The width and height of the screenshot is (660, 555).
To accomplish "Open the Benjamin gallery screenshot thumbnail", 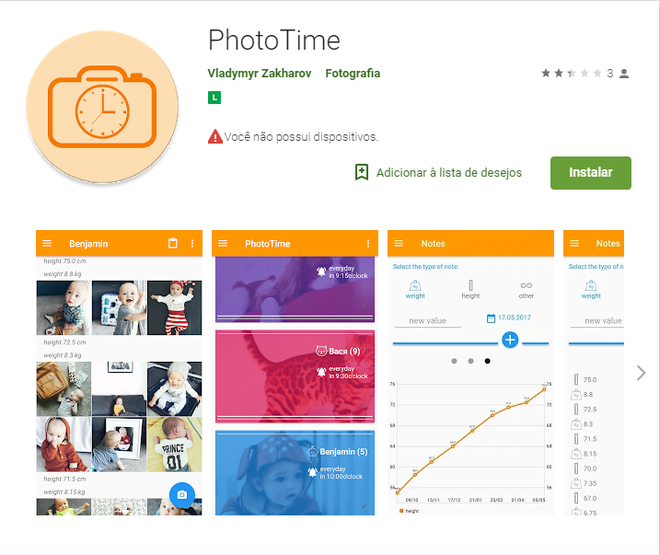I will pos(119,372).
